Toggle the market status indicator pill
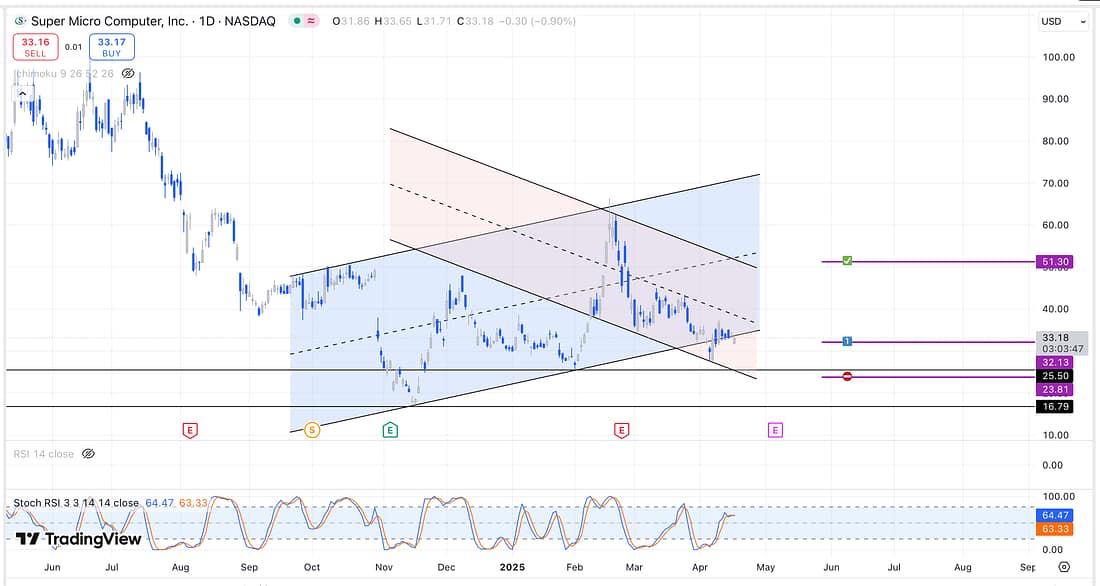1100x586 pixels. click(305, 21)
